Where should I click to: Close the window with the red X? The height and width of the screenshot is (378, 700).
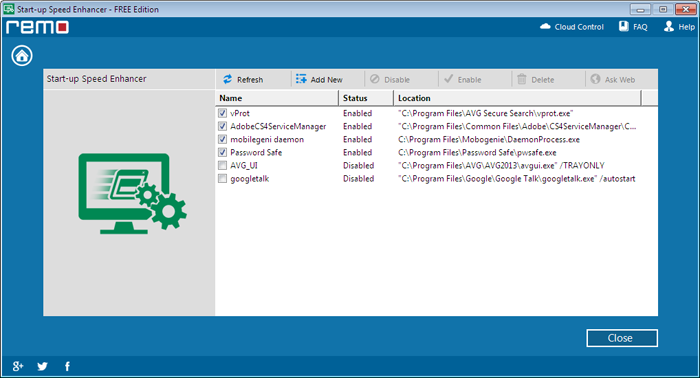[686, 9]
